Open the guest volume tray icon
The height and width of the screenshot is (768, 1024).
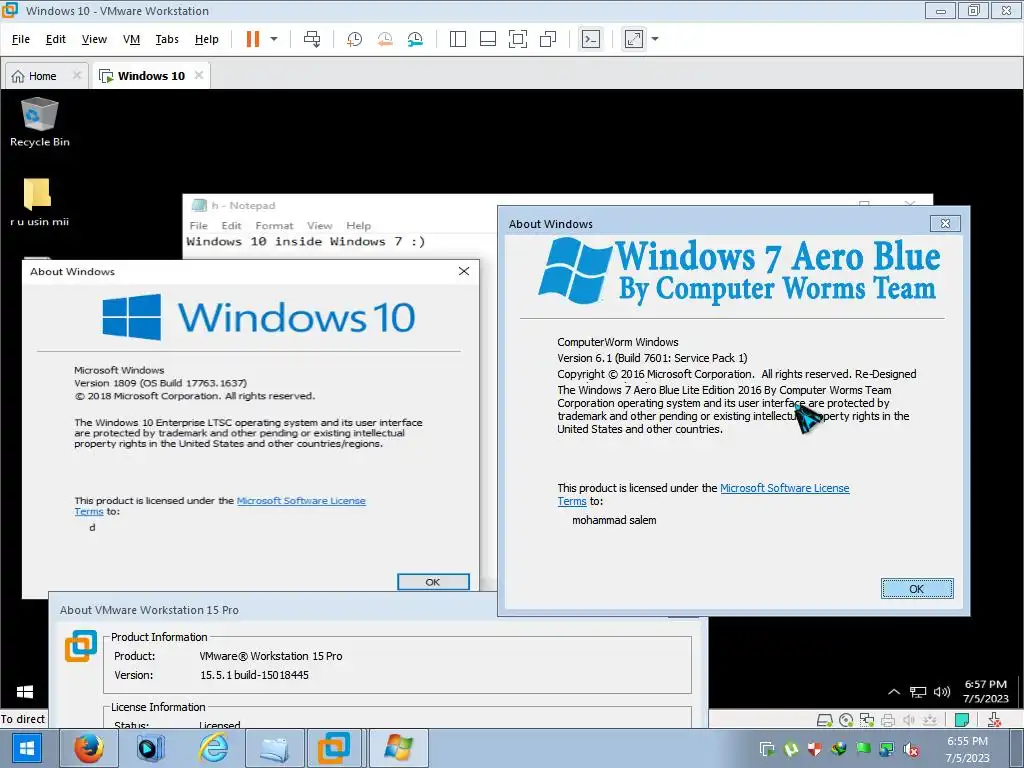pyautogui.click(x=942, y=692)
